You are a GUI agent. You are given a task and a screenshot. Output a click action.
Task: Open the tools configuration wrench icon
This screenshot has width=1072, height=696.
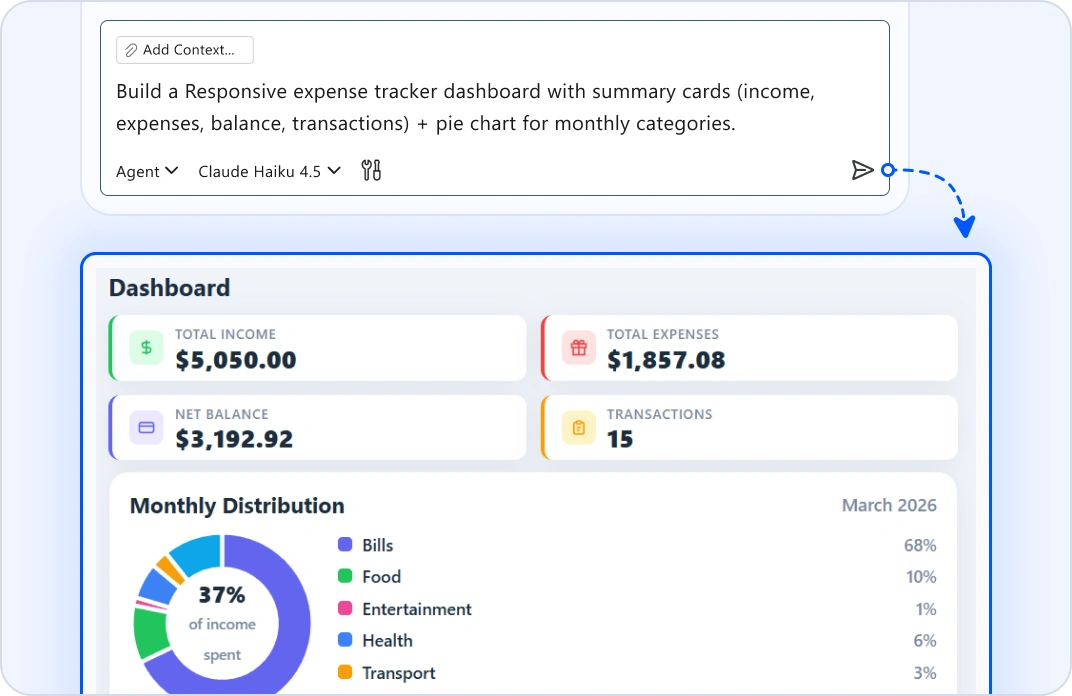pyautogui.click(x=371, y=170)
